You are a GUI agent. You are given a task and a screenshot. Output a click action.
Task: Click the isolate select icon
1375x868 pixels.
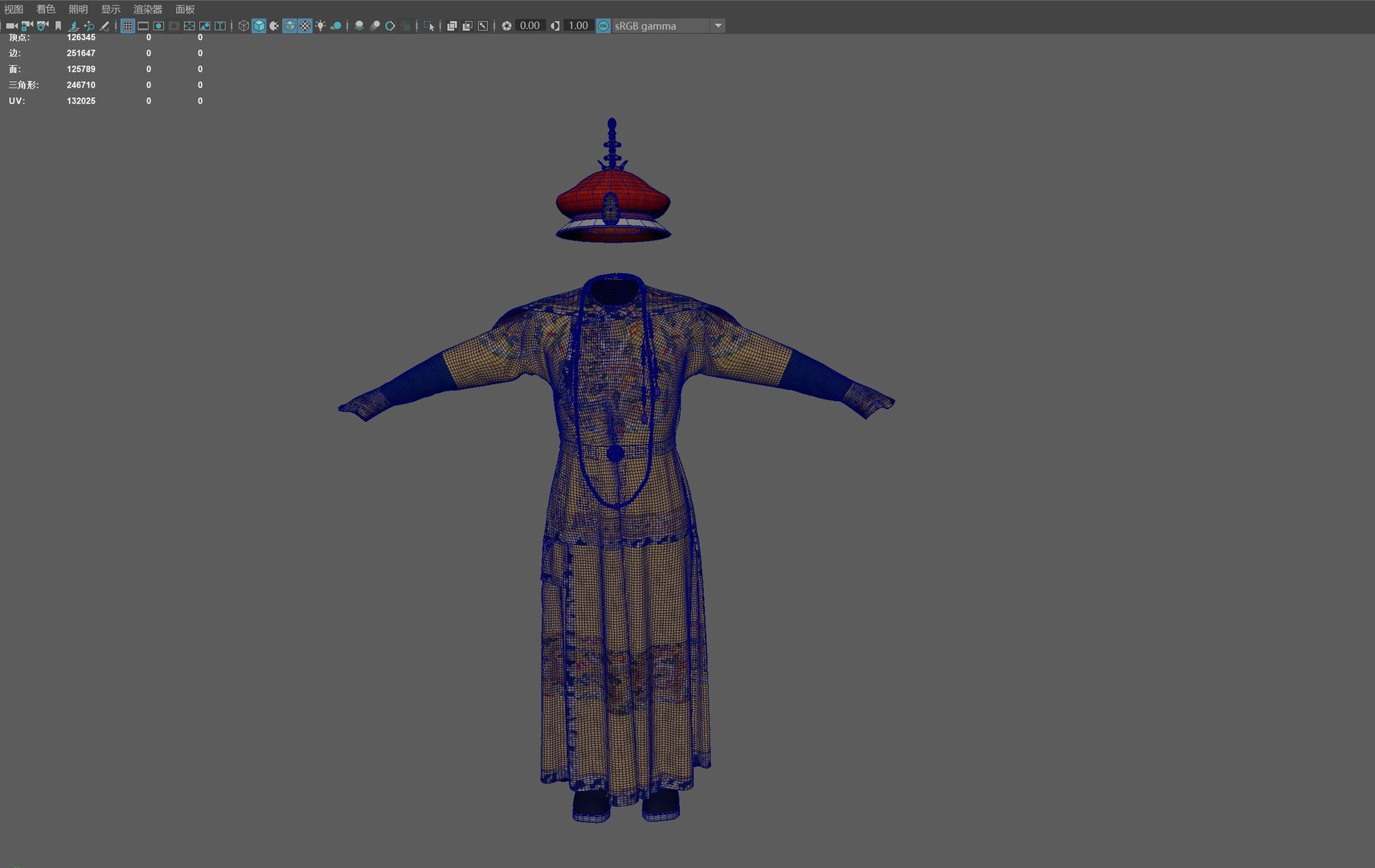pos(429,26)
